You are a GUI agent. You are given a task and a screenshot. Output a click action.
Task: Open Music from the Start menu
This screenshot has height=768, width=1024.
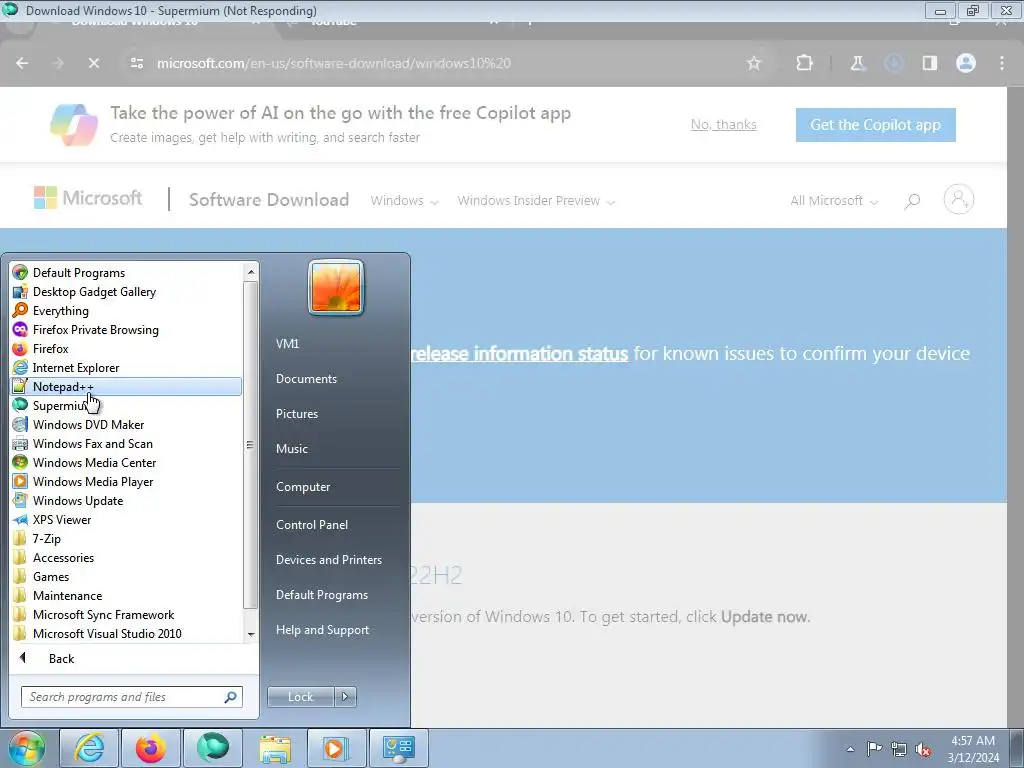point(291,449)
